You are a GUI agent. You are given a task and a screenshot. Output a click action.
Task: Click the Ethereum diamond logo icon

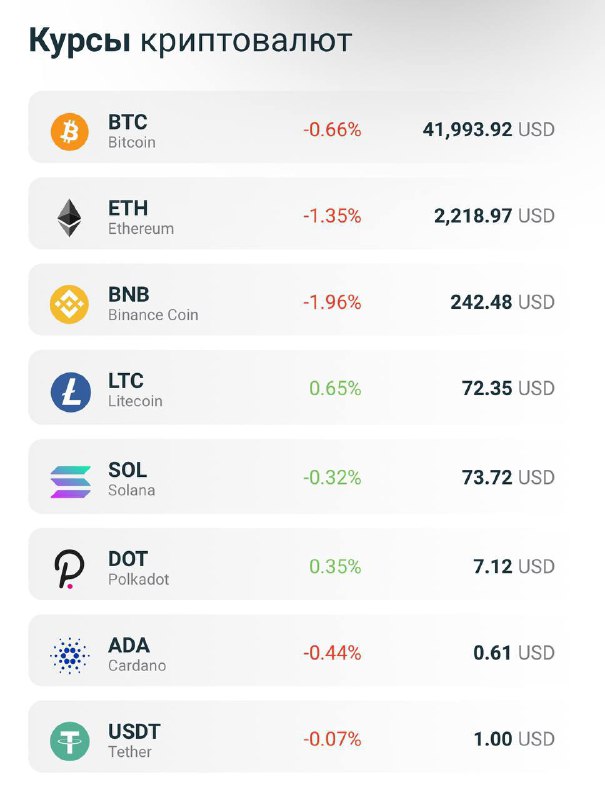(x=69, y=218)
